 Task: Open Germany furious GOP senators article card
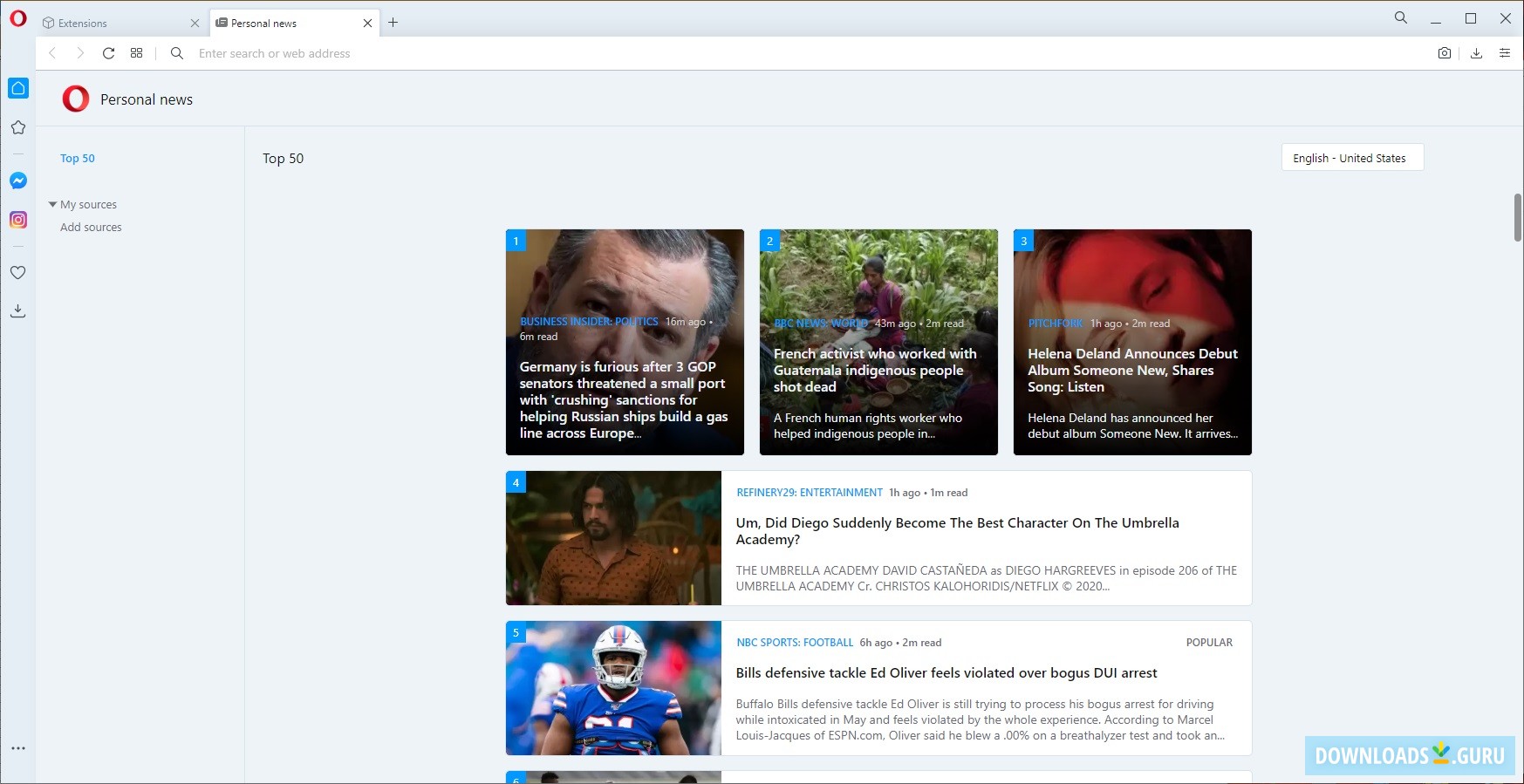625,342
